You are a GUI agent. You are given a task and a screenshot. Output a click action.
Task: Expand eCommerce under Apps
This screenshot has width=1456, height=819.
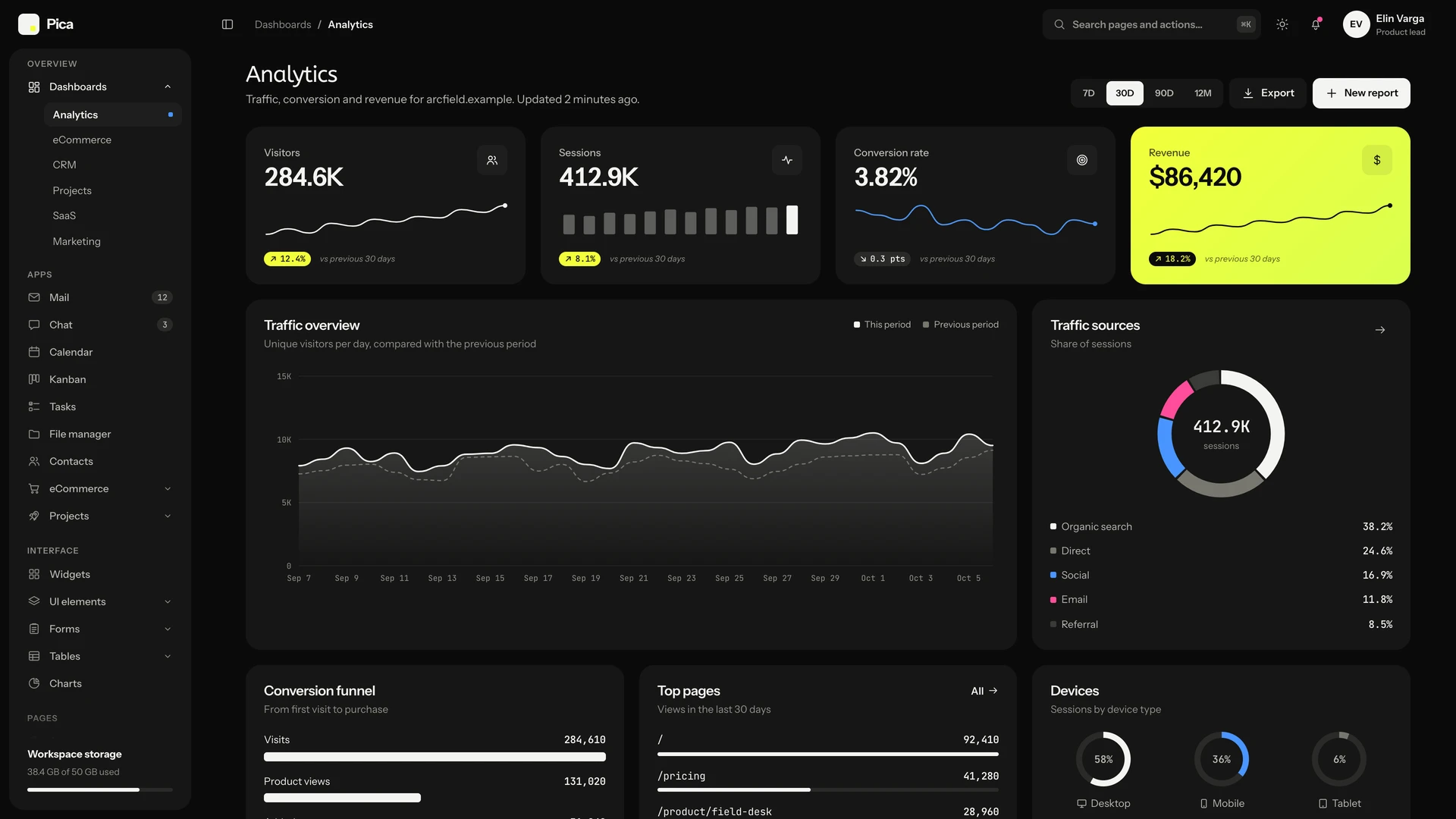click(100, 488)
